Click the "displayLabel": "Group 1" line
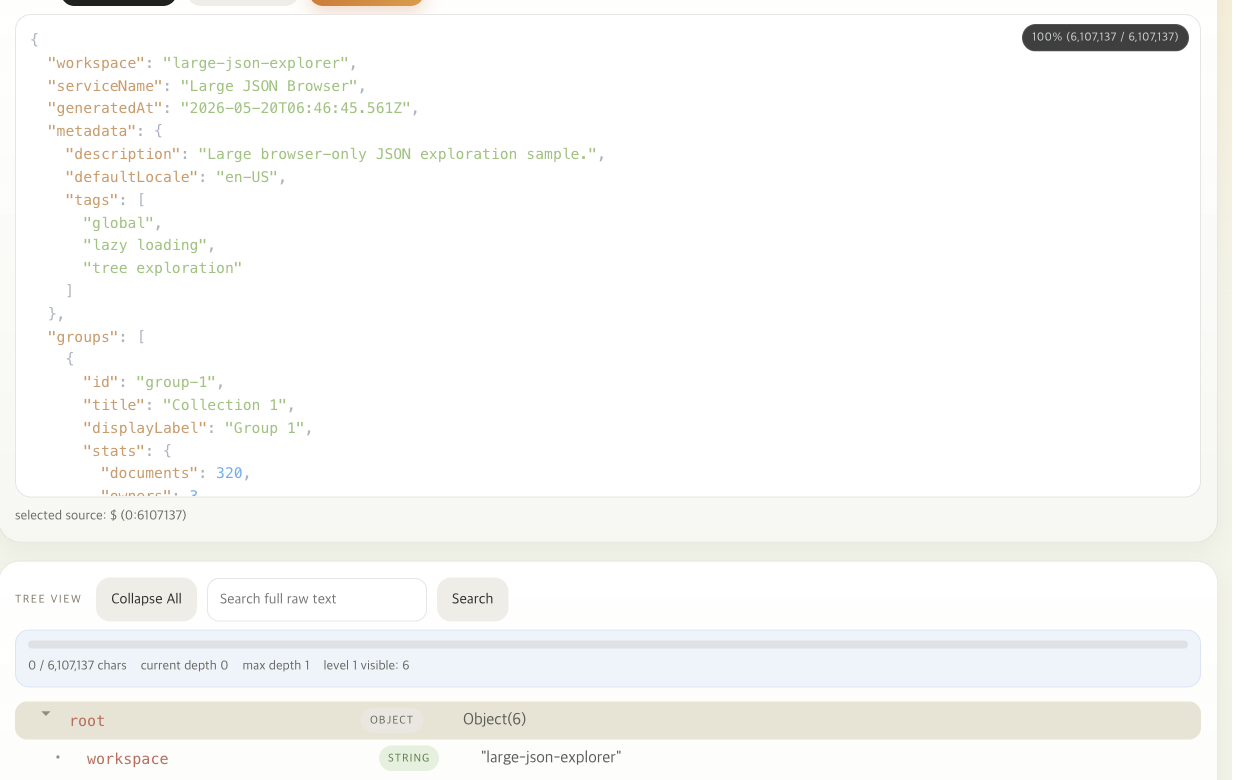This screenshot has height=780, width=1248. [198, 428]
